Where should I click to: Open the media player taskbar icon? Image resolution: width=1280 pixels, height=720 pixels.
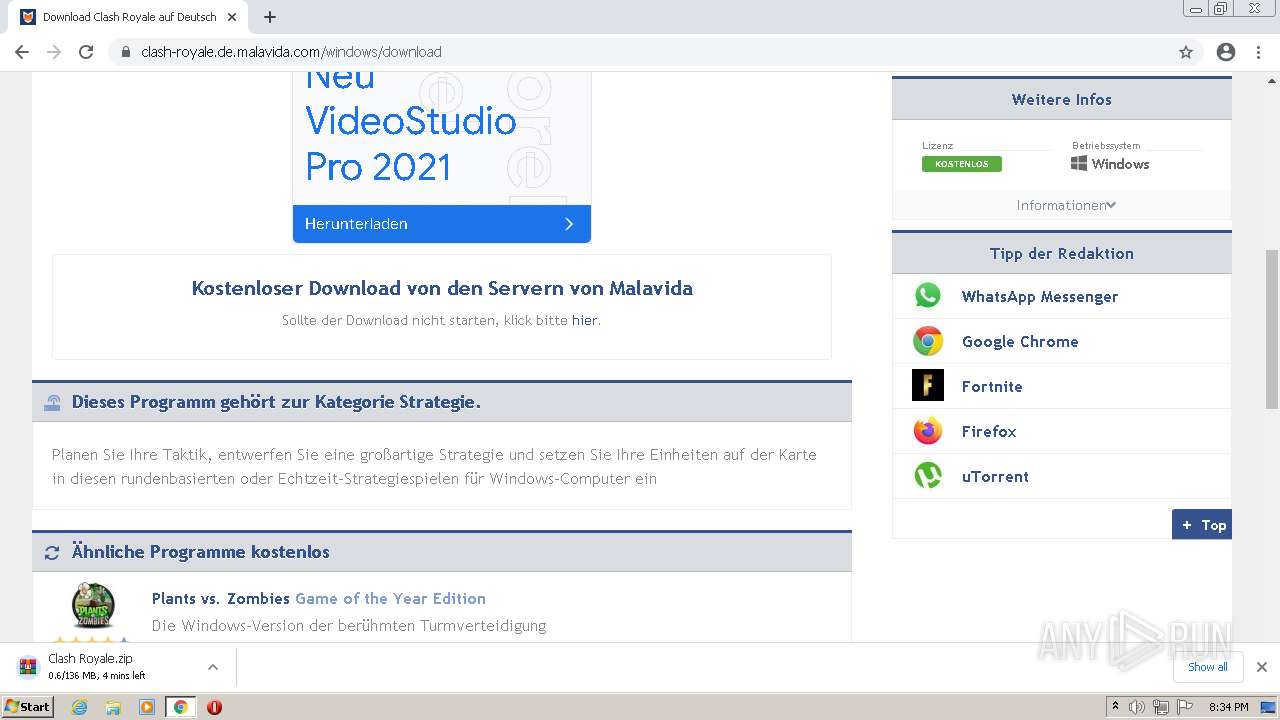click(147, 707)
